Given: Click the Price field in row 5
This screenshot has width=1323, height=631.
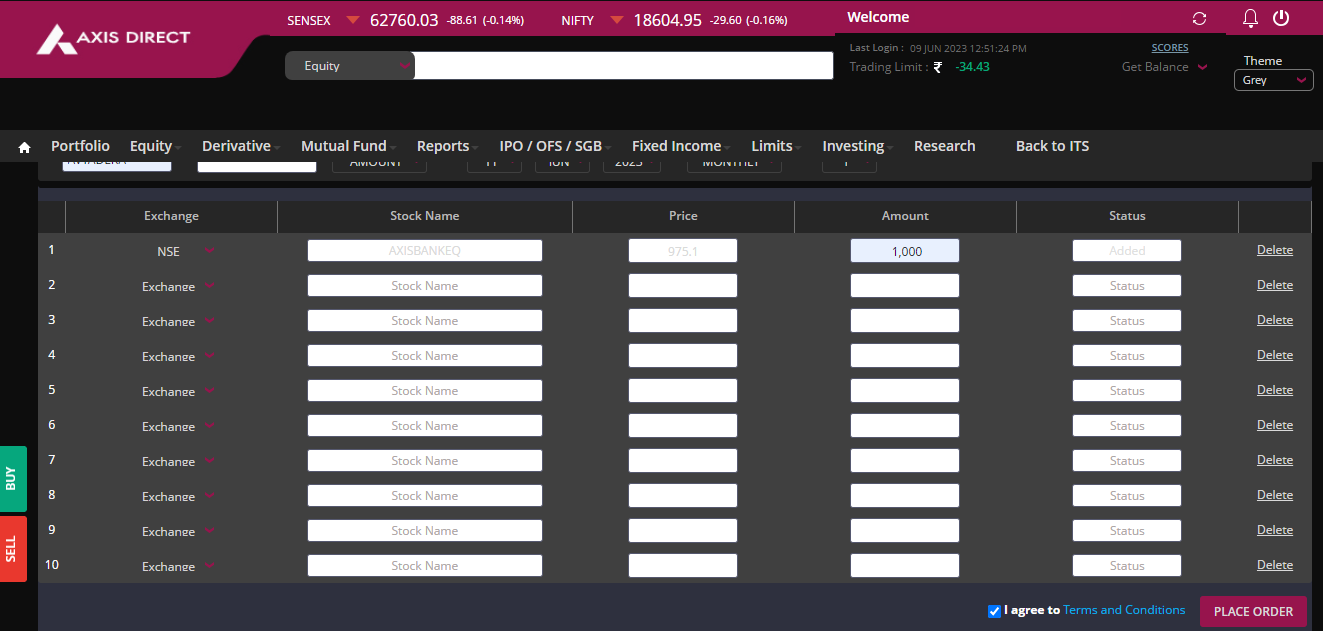Looking at the screenshot, I should [x=683, y=391].
